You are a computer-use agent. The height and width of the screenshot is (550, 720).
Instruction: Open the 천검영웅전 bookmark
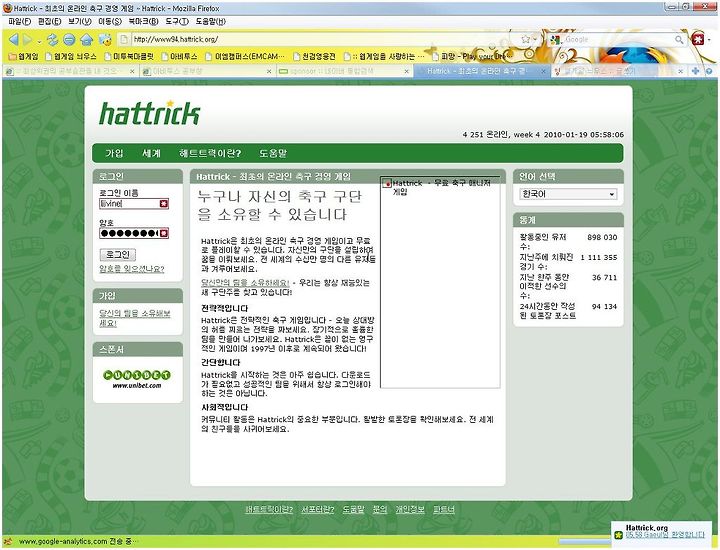[x=315, y=56]
